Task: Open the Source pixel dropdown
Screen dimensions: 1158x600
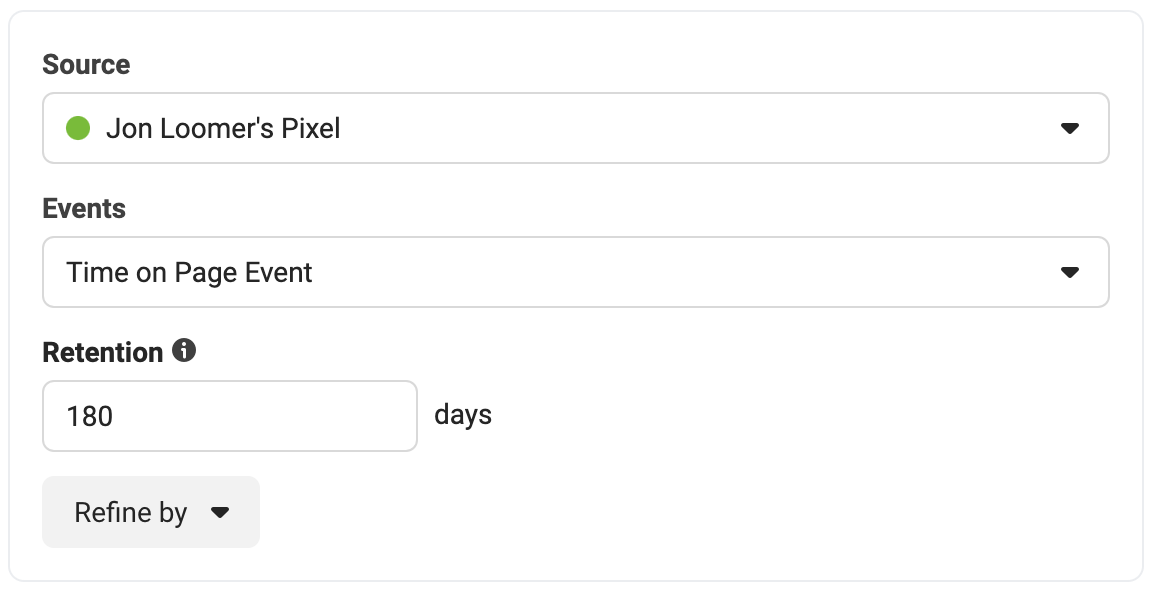Action: (575, 128)
